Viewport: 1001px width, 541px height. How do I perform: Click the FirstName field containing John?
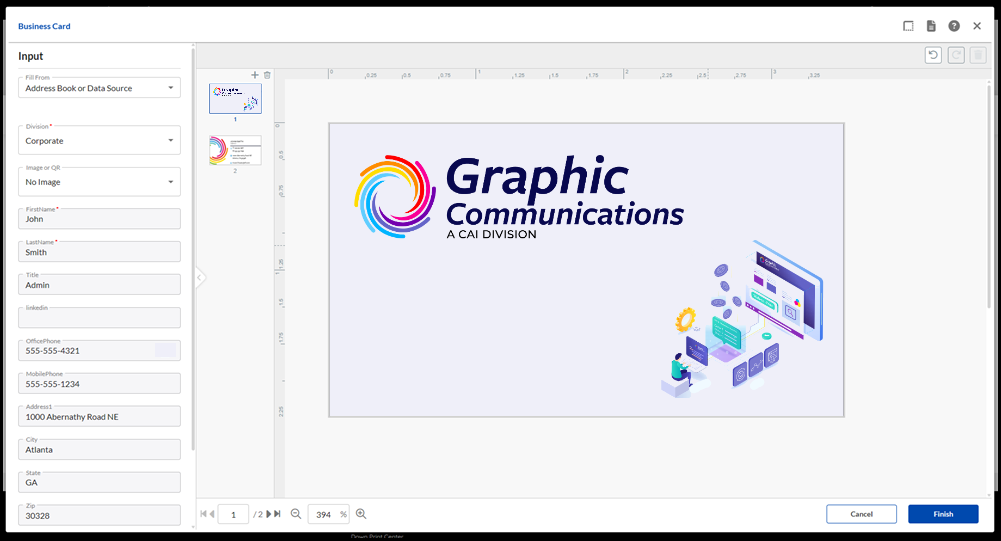[x=99, y=219]
